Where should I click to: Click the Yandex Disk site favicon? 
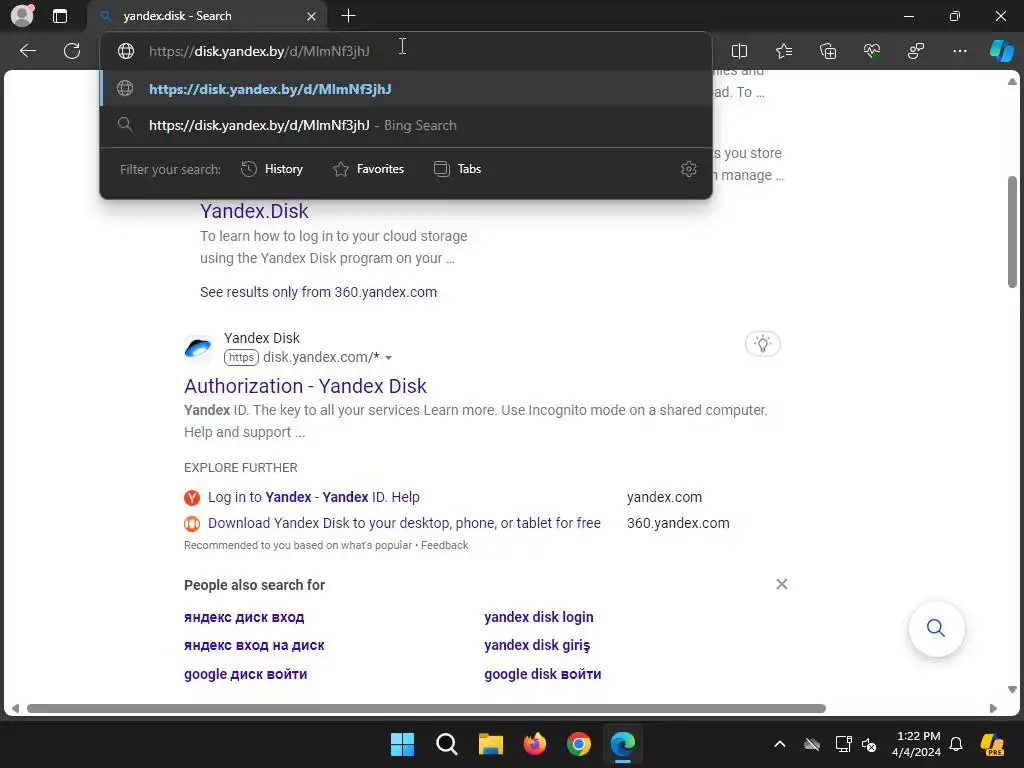198,348
